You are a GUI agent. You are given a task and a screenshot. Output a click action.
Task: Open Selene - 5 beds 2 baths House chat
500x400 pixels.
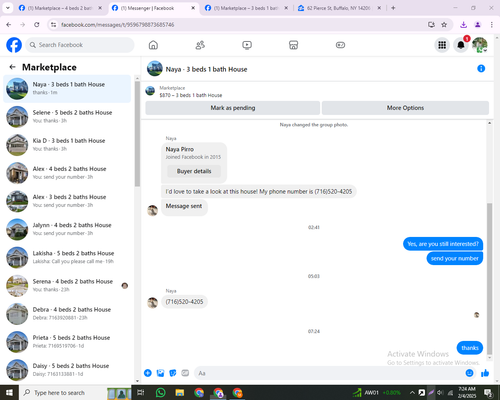[67, 117]
